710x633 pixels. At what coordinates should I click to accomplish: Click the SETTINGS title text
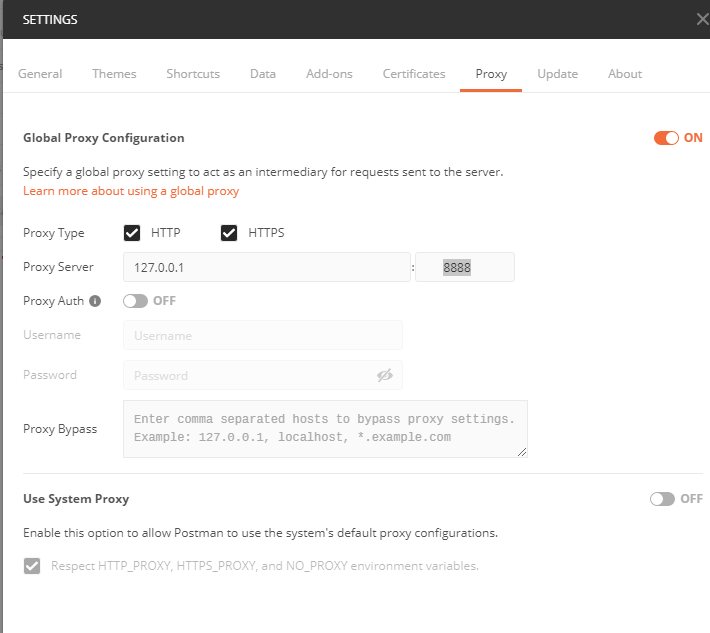(x=50, y=20)
